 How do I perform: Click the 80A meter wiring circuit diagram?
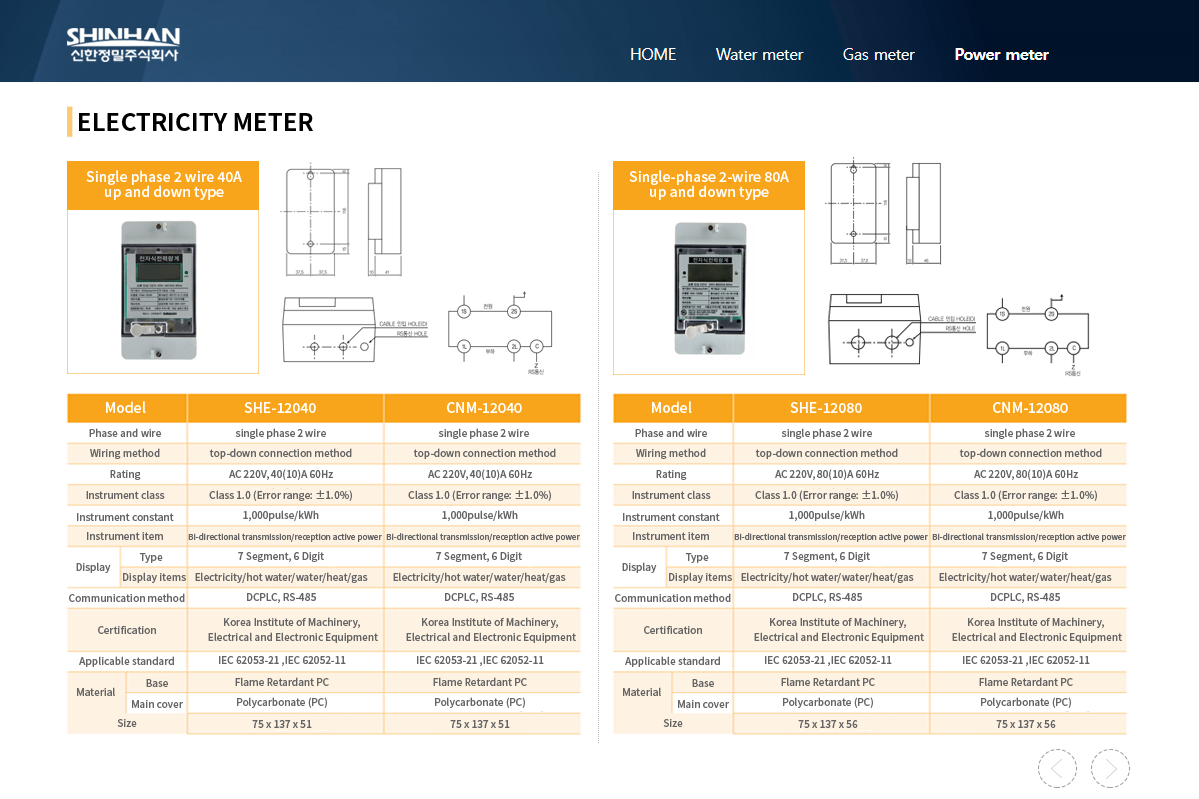coord(1038,336)
